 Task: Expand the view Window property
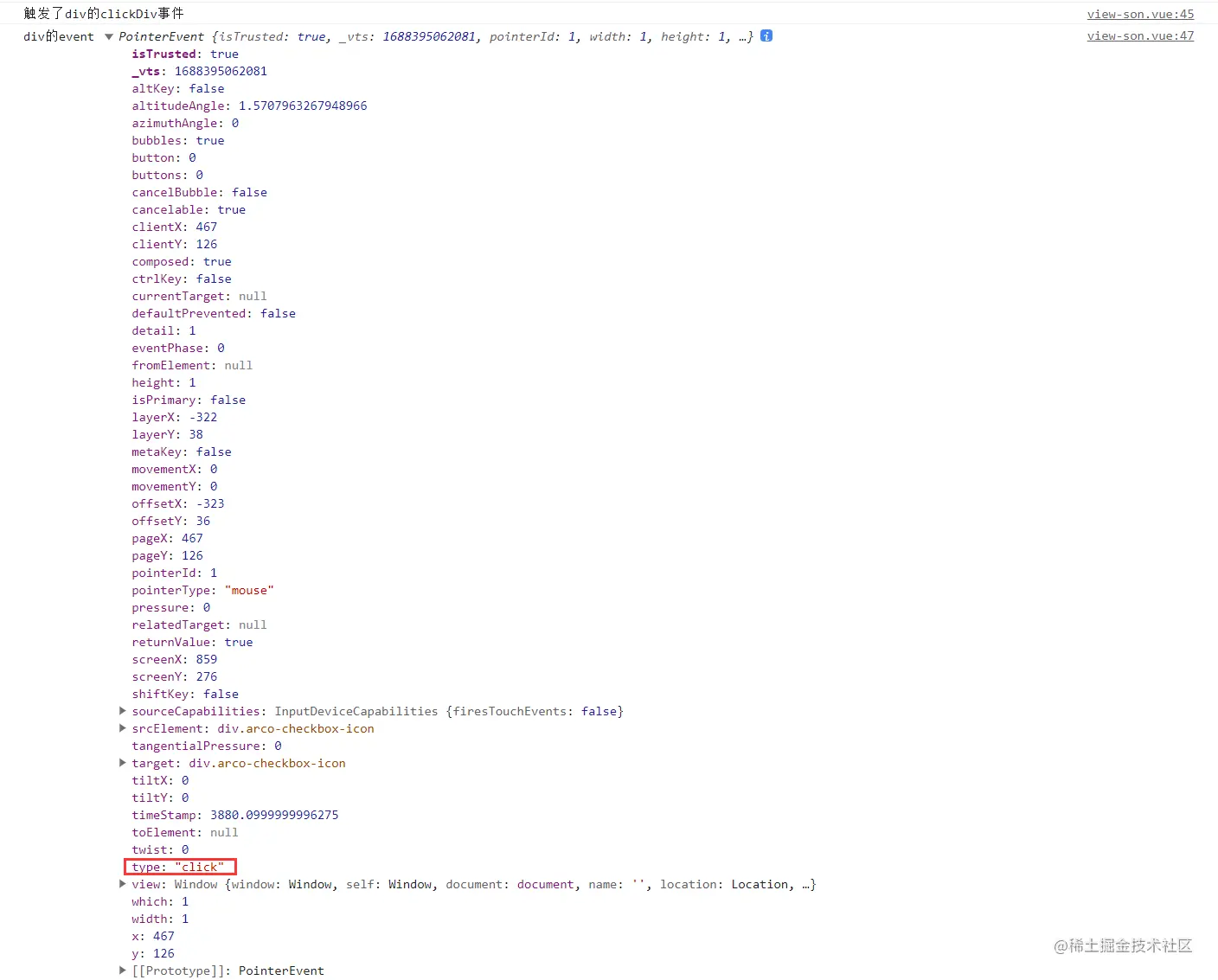(123, 884)
